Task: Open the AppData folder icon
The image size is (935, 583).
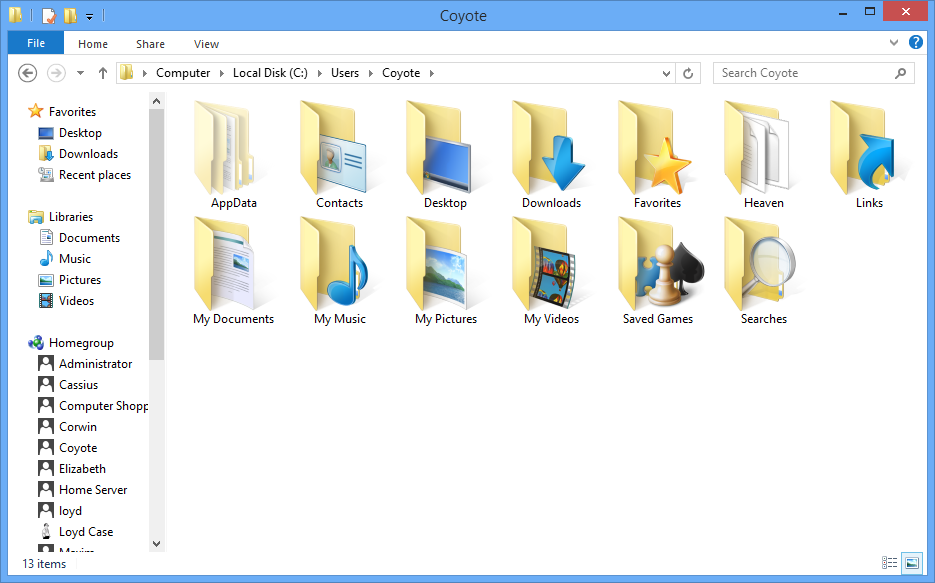Action: [x=226, y=147]
